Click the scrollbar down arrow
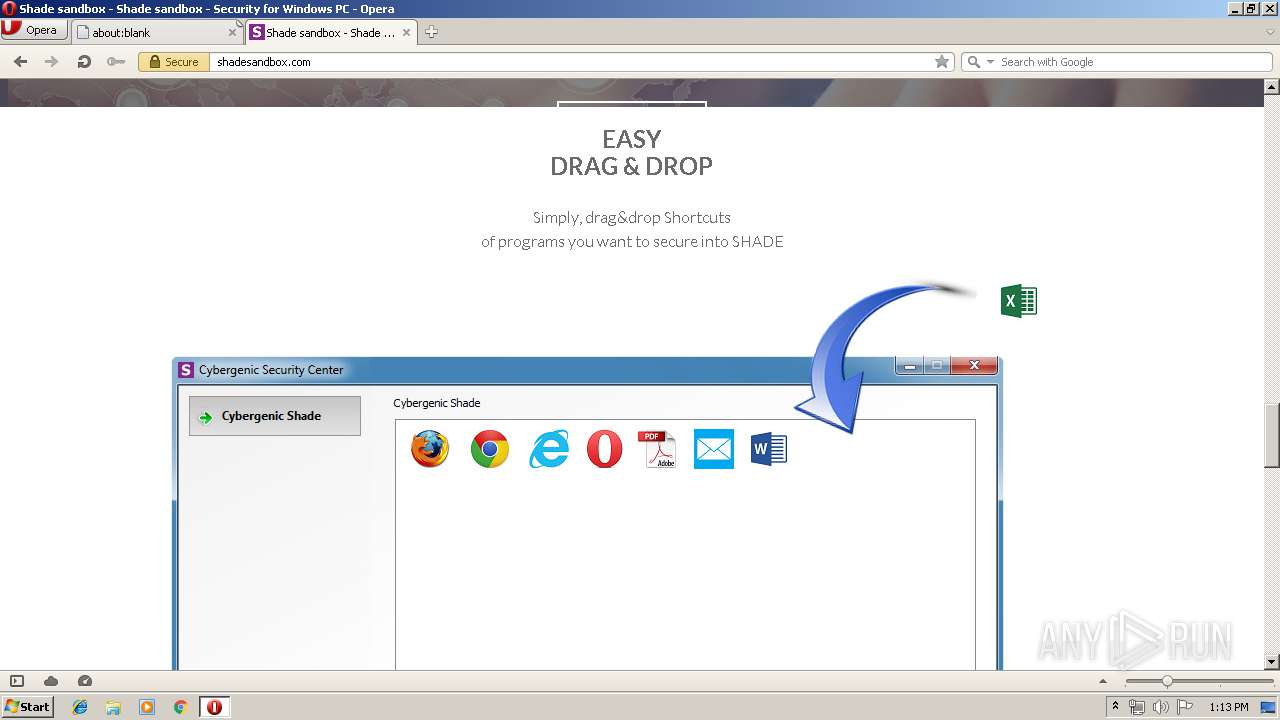The image size is (1280, 720). tap(1272, 661)
